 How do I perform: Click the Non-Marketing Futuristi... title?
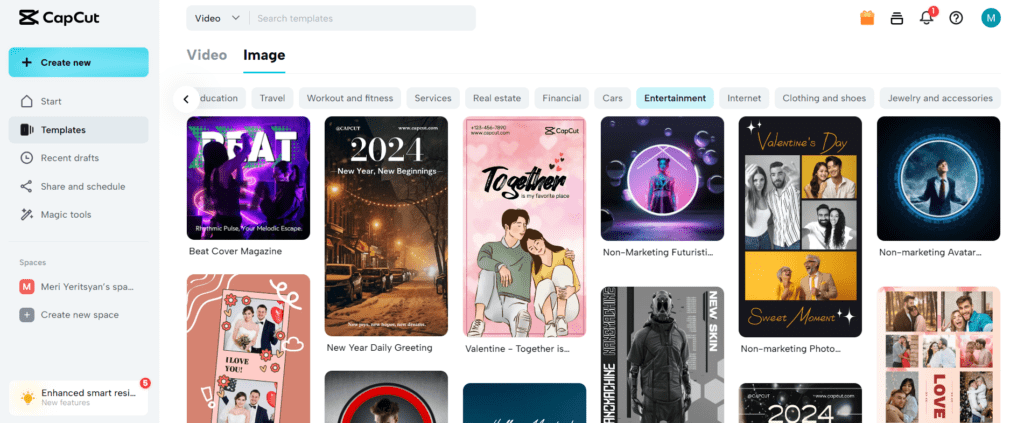pyautogui.click(x=658, y=252)
